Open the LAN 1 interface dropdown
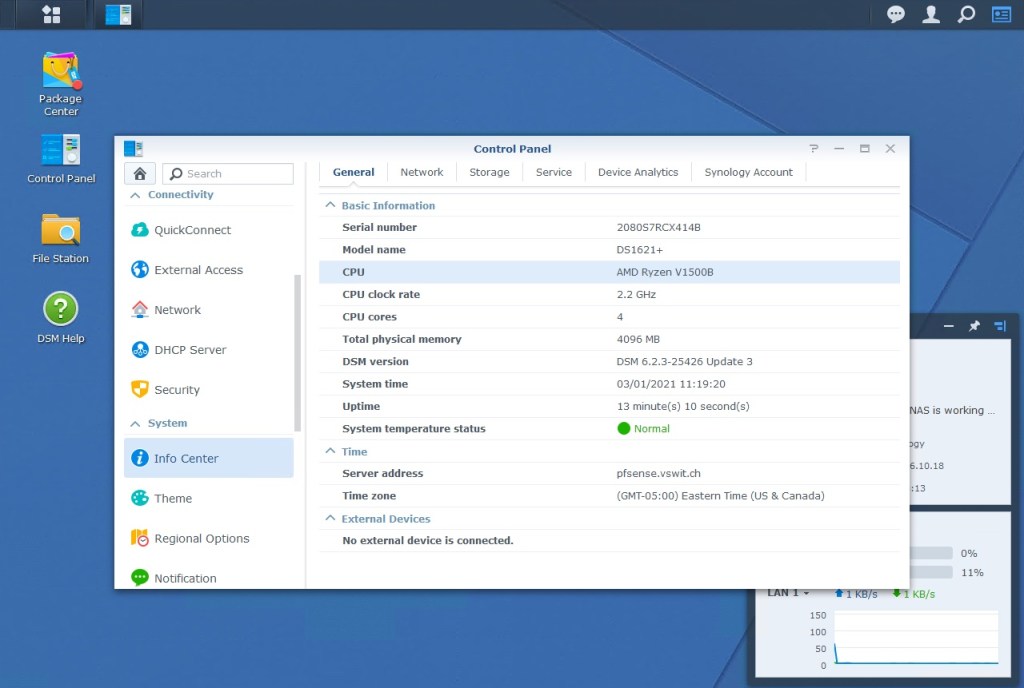Screen dimensions: 1024x688 click(x=788, y=593)
